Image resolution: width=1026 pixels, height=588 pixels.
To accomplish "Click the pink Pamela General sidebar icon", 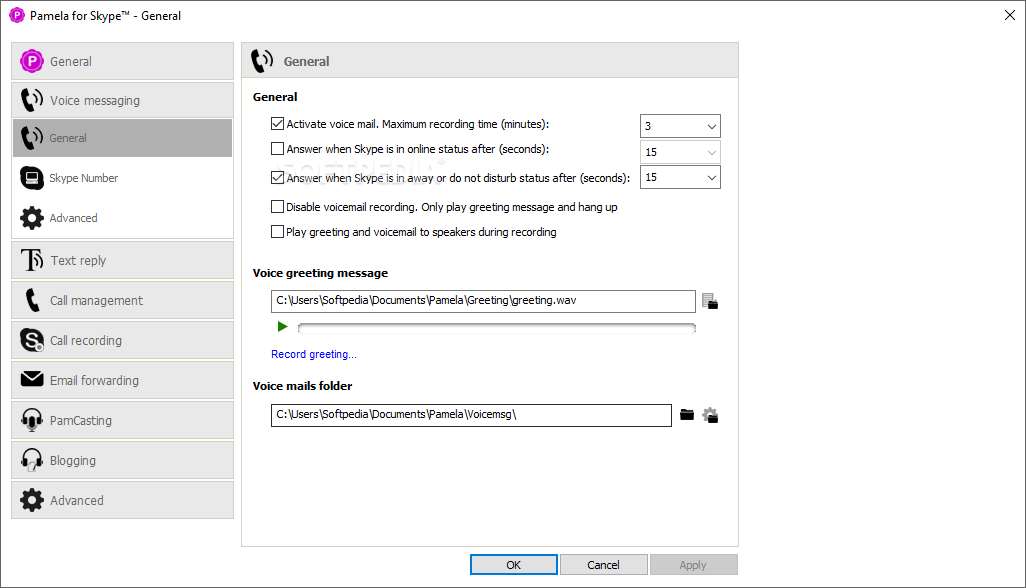I will coord(31,61).
